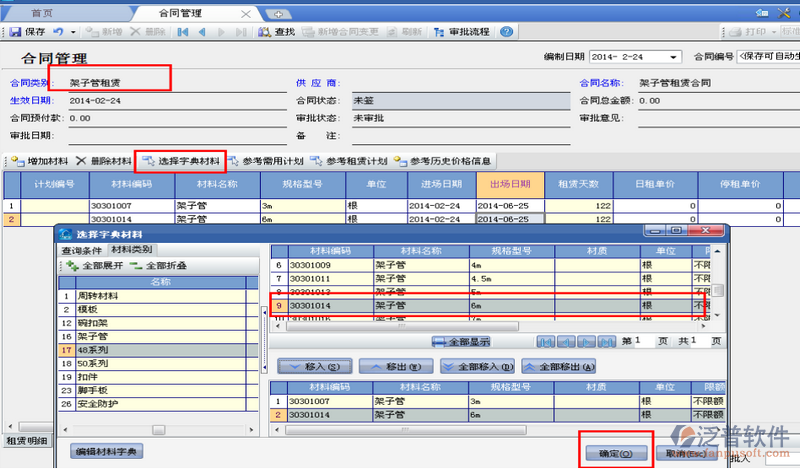The image size is (800, 469).
Task: Switch to the 首页 home tab
Action: click(x=42, y=13)
